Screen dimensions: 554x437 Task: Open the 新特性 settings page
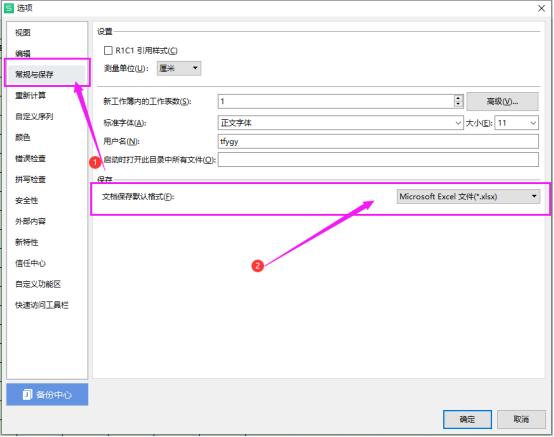(26, 242)
